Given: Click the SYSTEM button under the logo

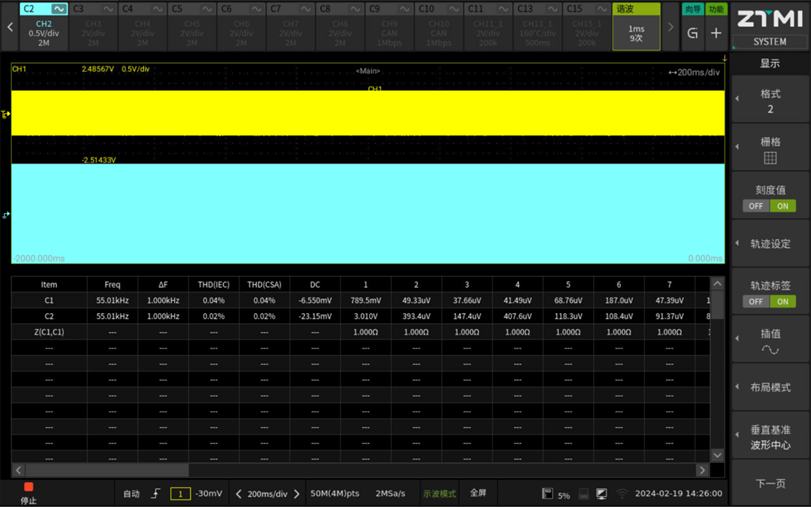Looking at the screenshot, I should tap(770, 41).
